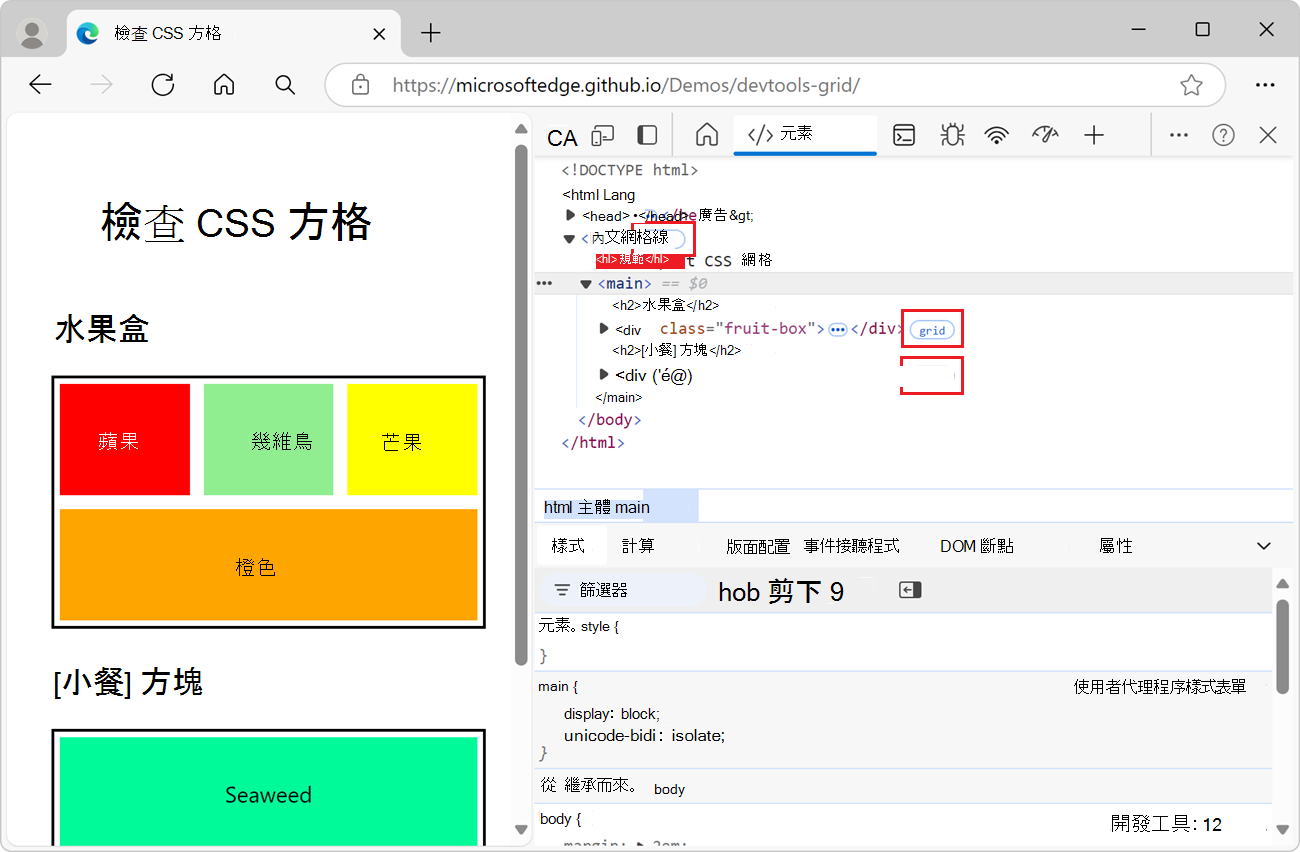Open the Console drawer icon
Image resolution: width=1300 pixels, height=852 pixels.
point(904,133)
